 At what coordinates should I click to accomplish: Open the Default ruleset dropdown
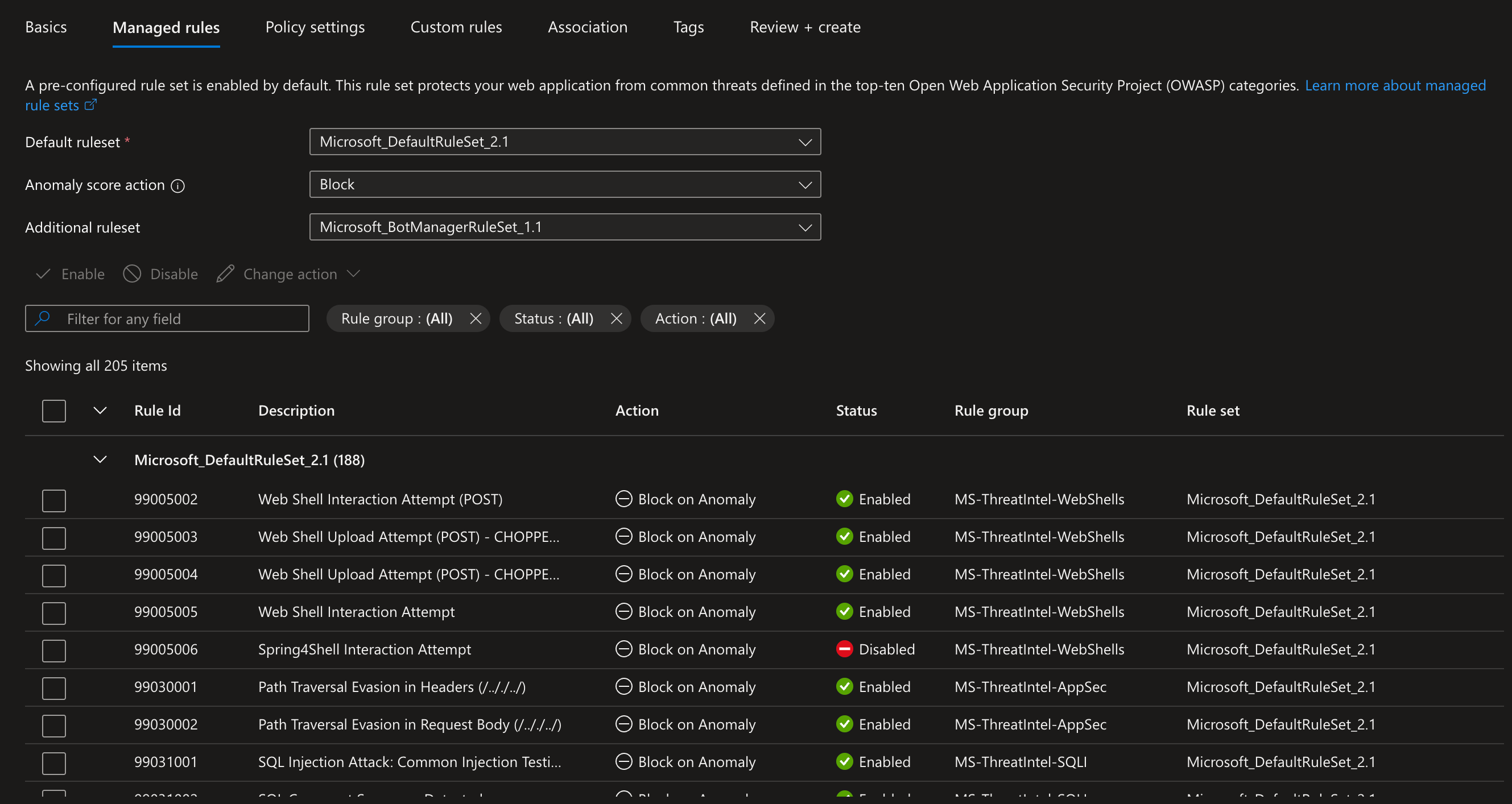coord(565,142)
